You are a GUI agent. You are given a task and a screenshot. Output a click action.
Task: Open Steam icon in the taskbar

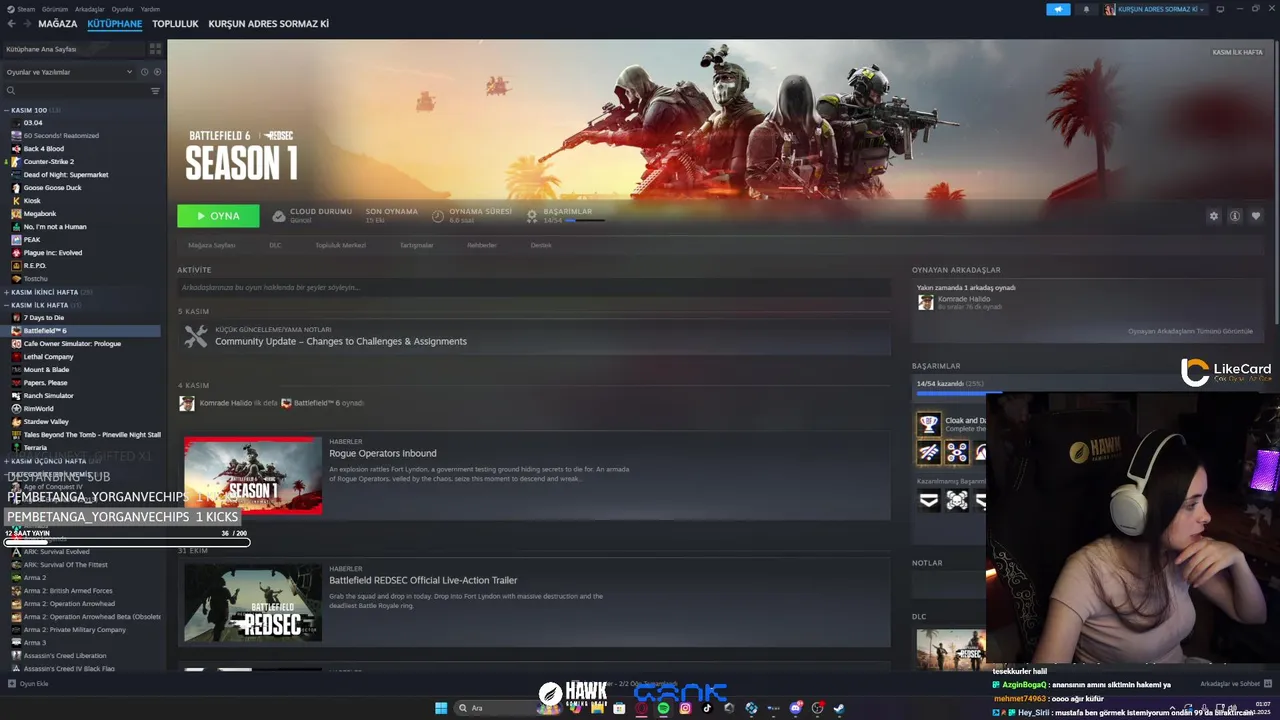tap(839, 708)
